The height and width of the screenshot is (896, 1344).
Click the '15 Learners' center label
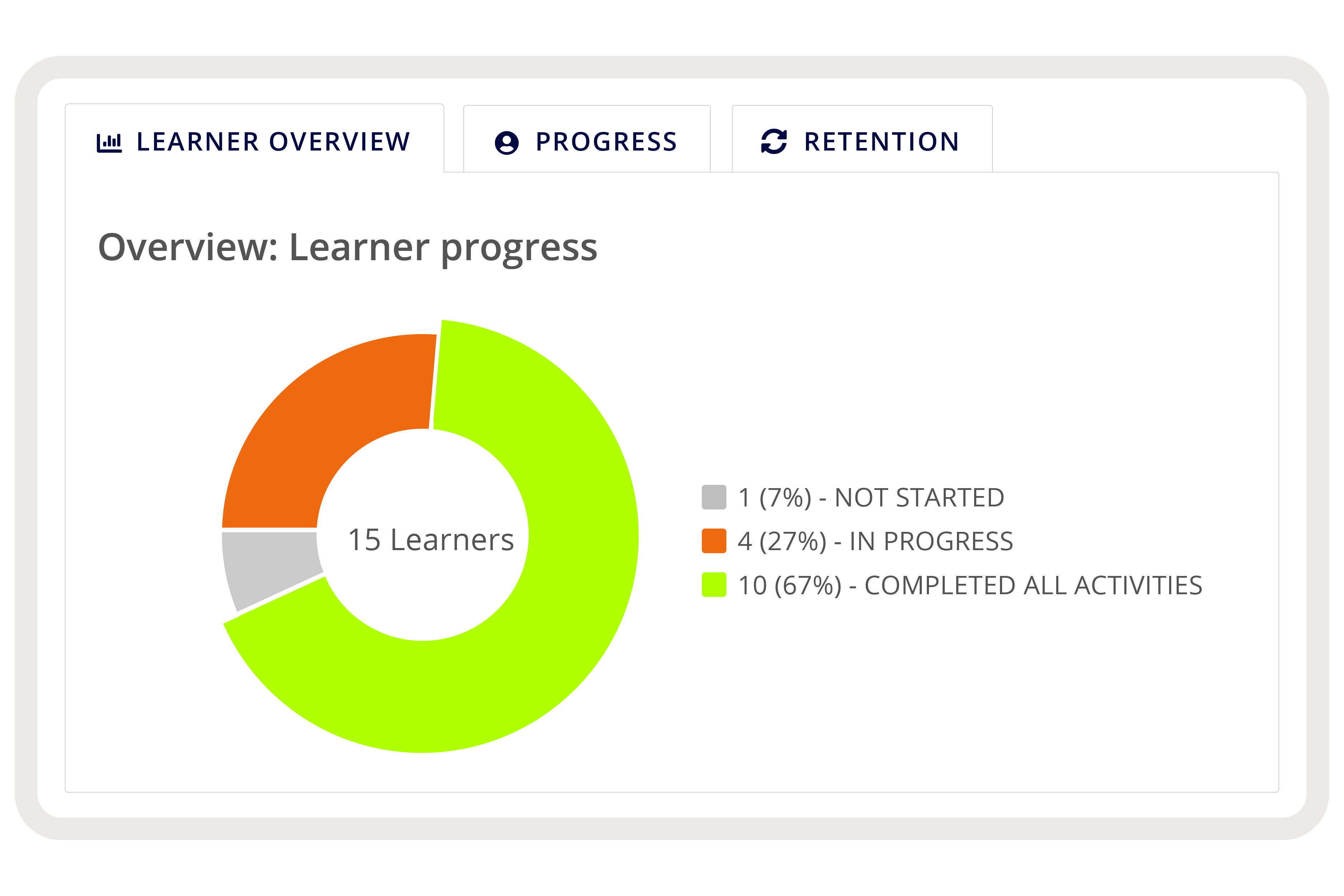tap(431, 540)
